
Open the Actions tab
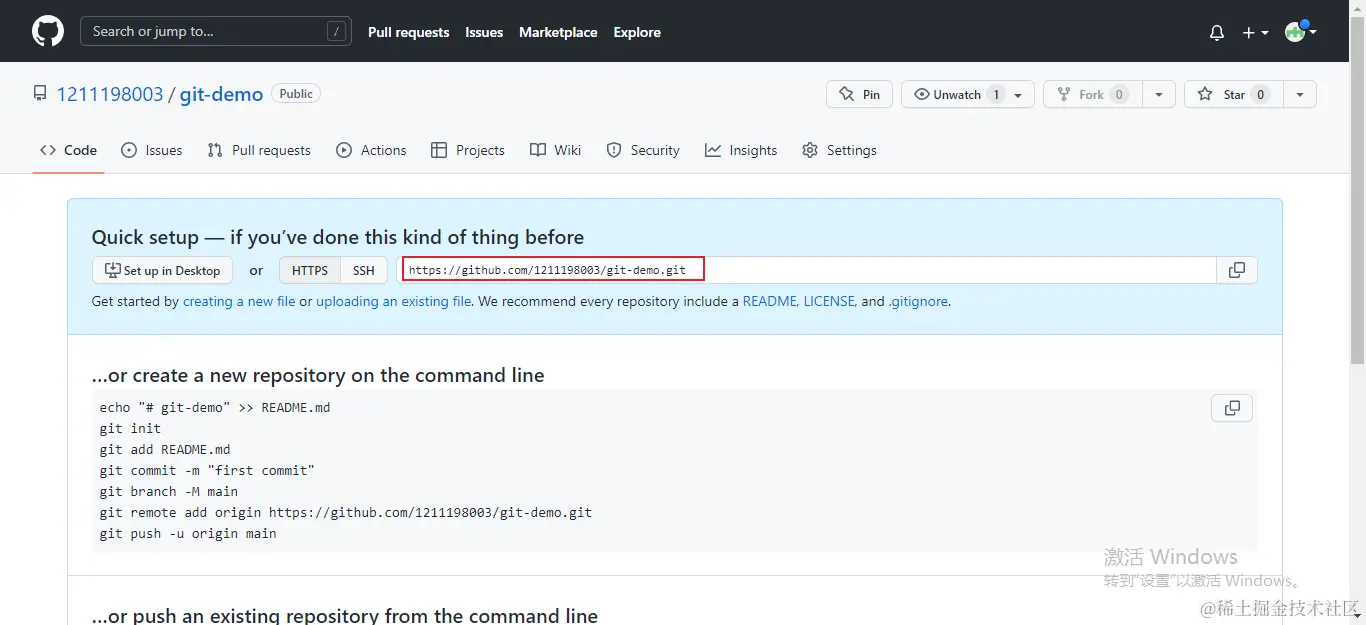(371, 150)
